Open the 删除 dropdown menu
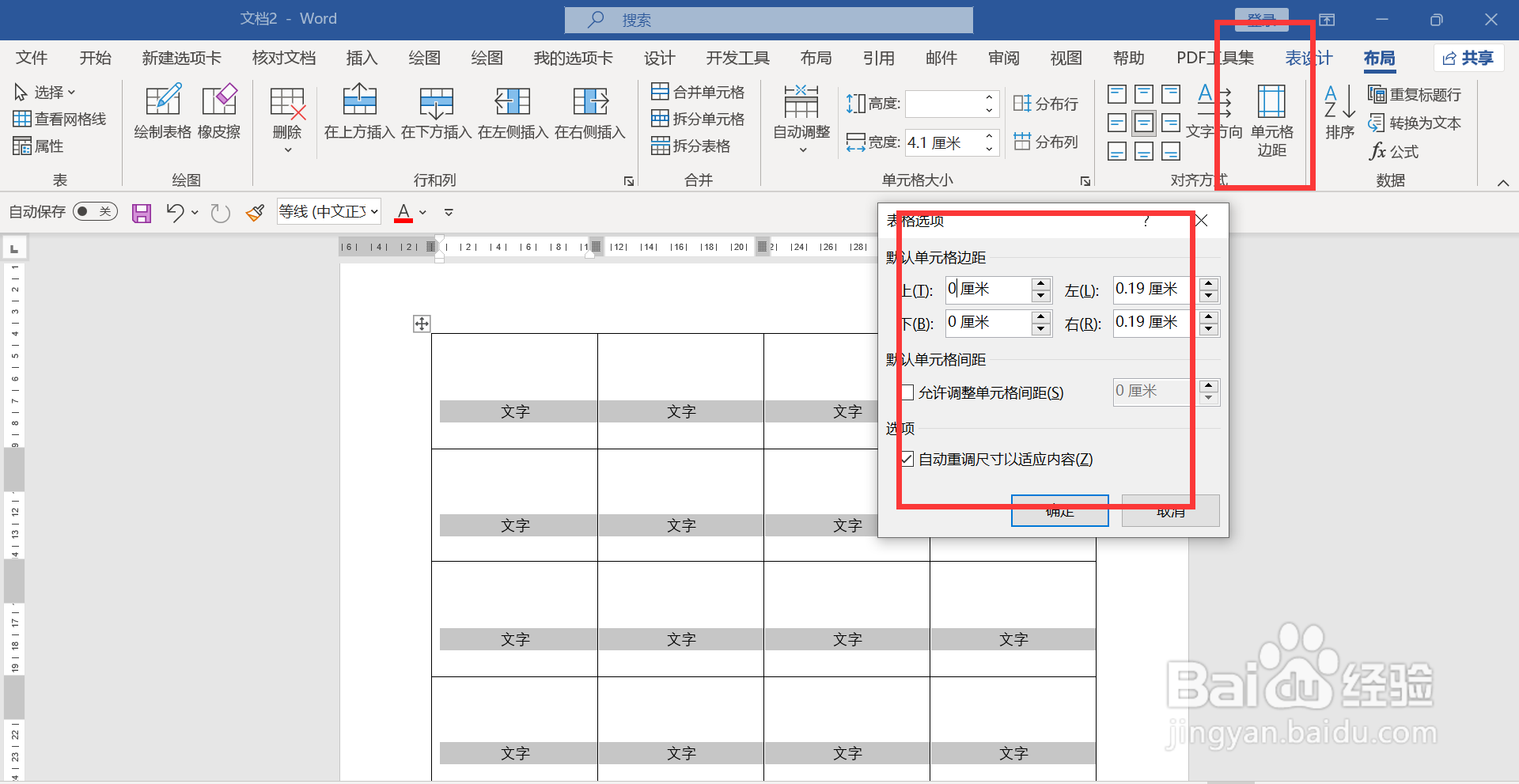 click(x=286, y=150)
